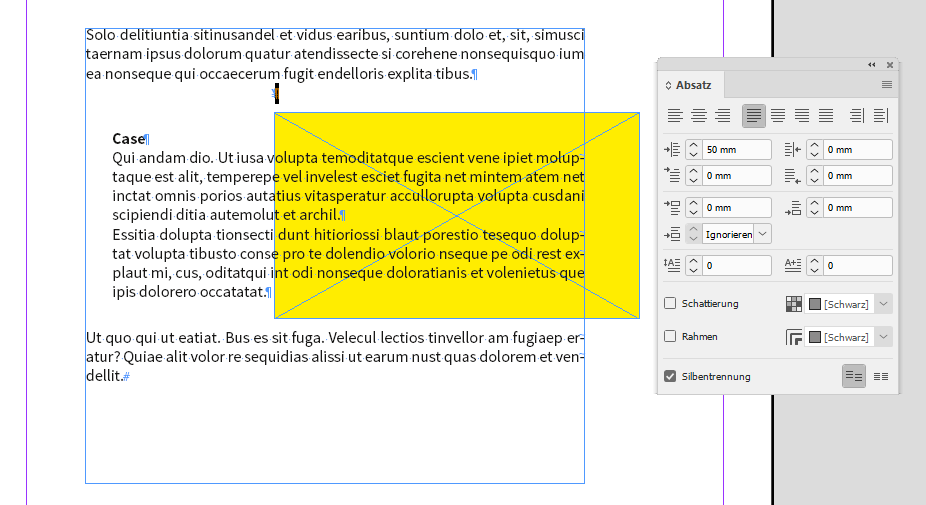
Task: Click the first line indent input field
Action: click(x=736, y=175)
